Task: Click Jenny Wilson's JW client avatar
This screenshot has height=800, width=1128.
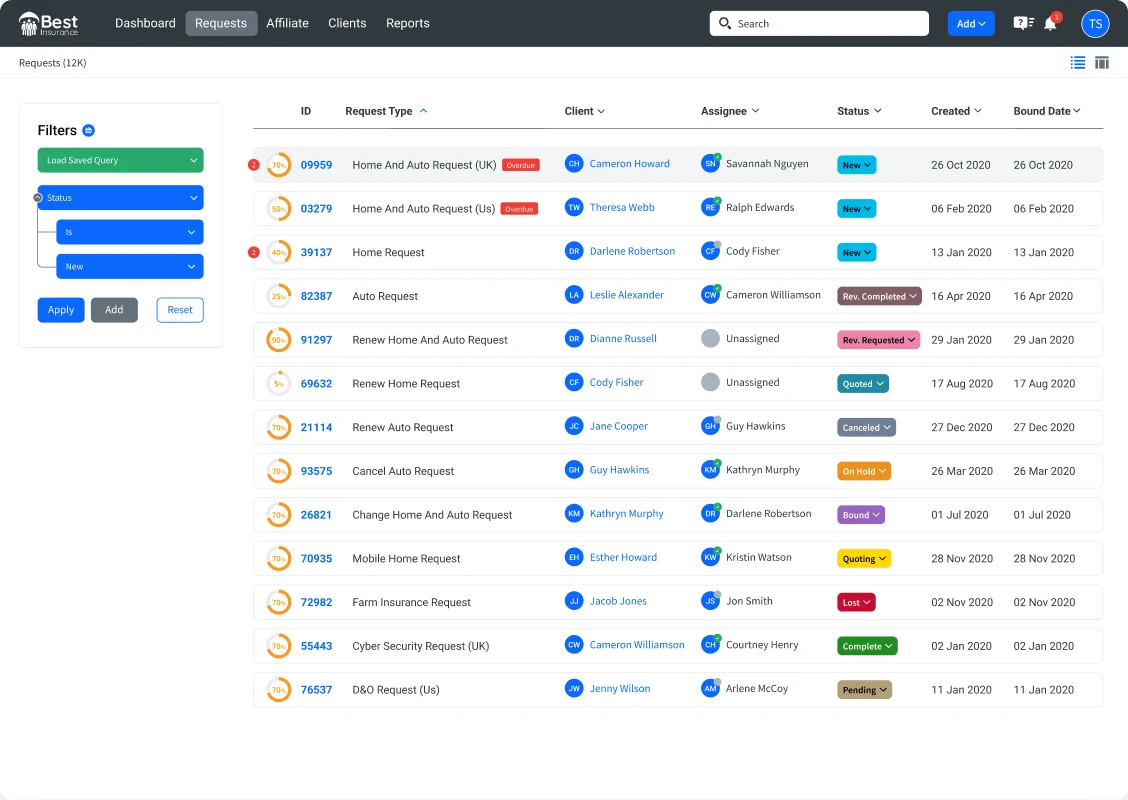Action: coord(573,688)
